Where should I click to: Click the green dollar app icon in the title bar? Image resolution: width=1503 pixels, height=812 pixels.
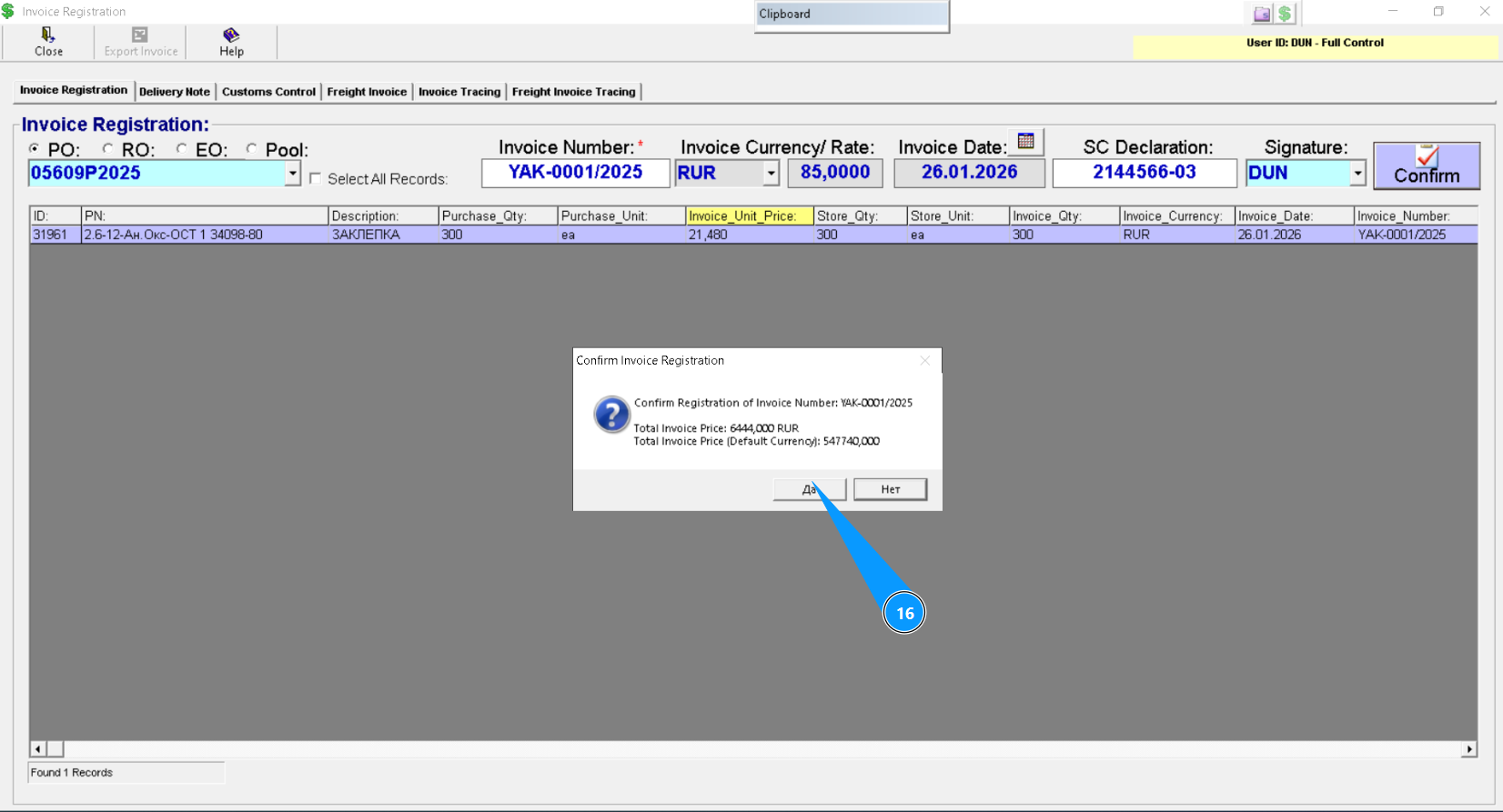click(x=8, y=11)
